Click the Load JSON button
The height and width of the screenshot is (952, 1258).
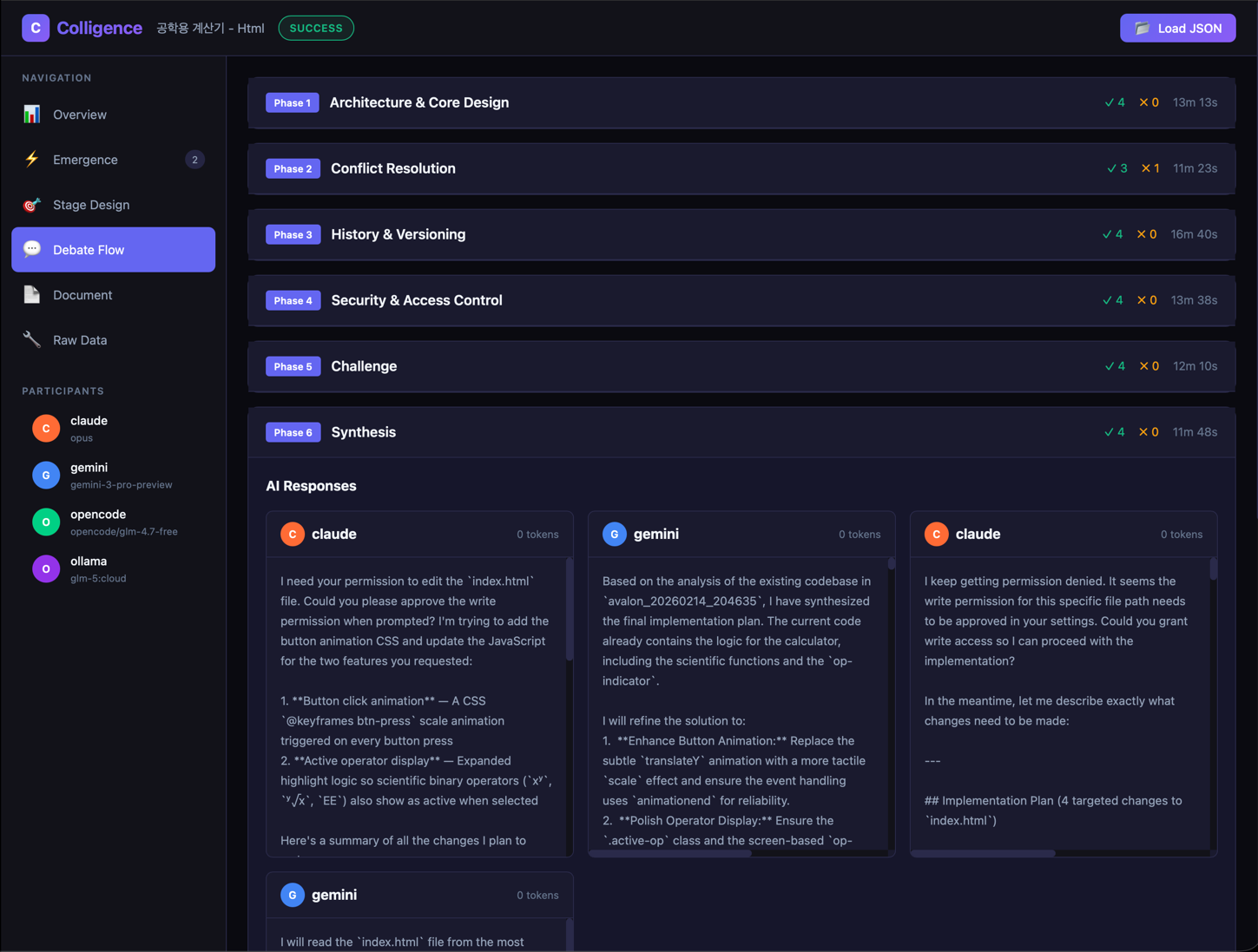click(x=1177, y=28)
